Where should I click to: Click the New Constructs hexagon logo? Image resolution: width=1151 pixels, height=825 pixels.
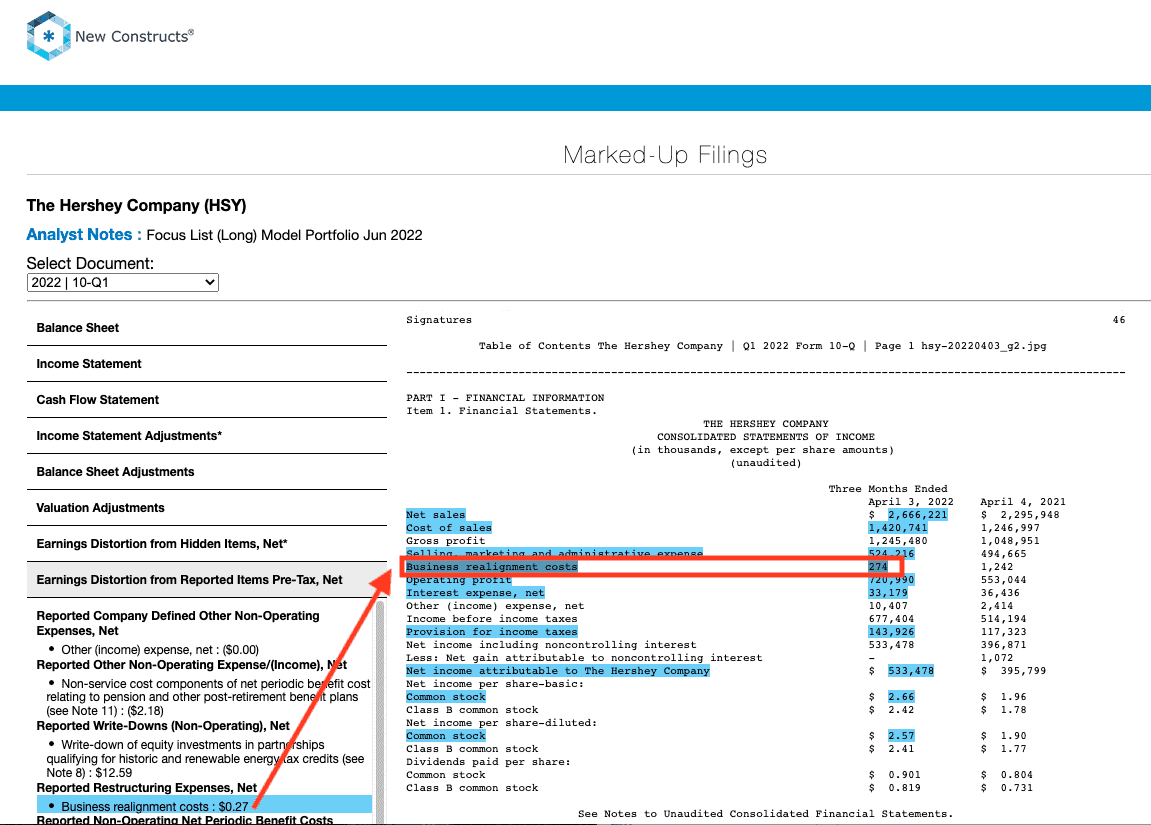click(48, 36)
